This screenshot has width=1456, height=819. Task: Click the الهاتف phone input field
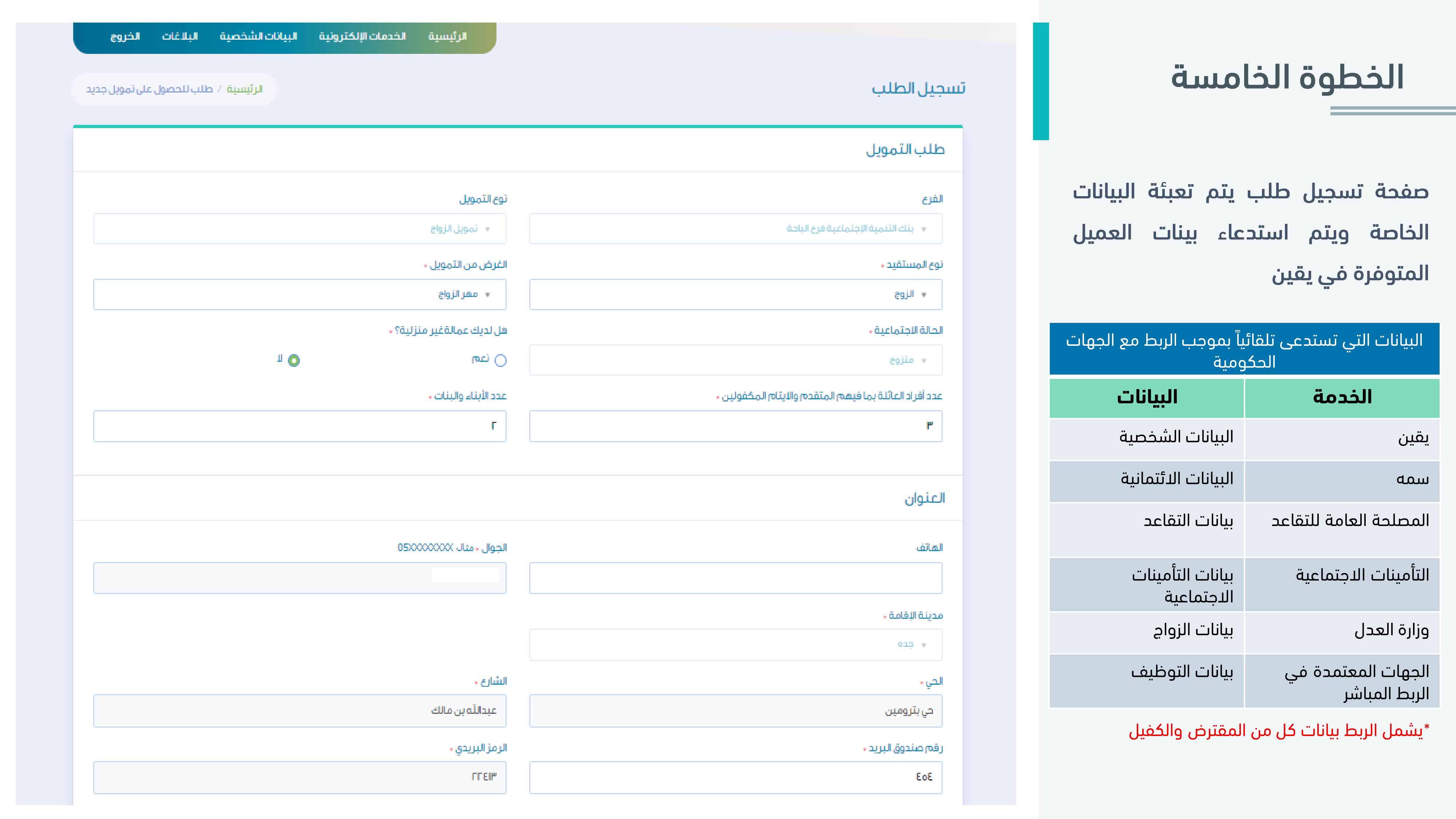tap(735, 578)
